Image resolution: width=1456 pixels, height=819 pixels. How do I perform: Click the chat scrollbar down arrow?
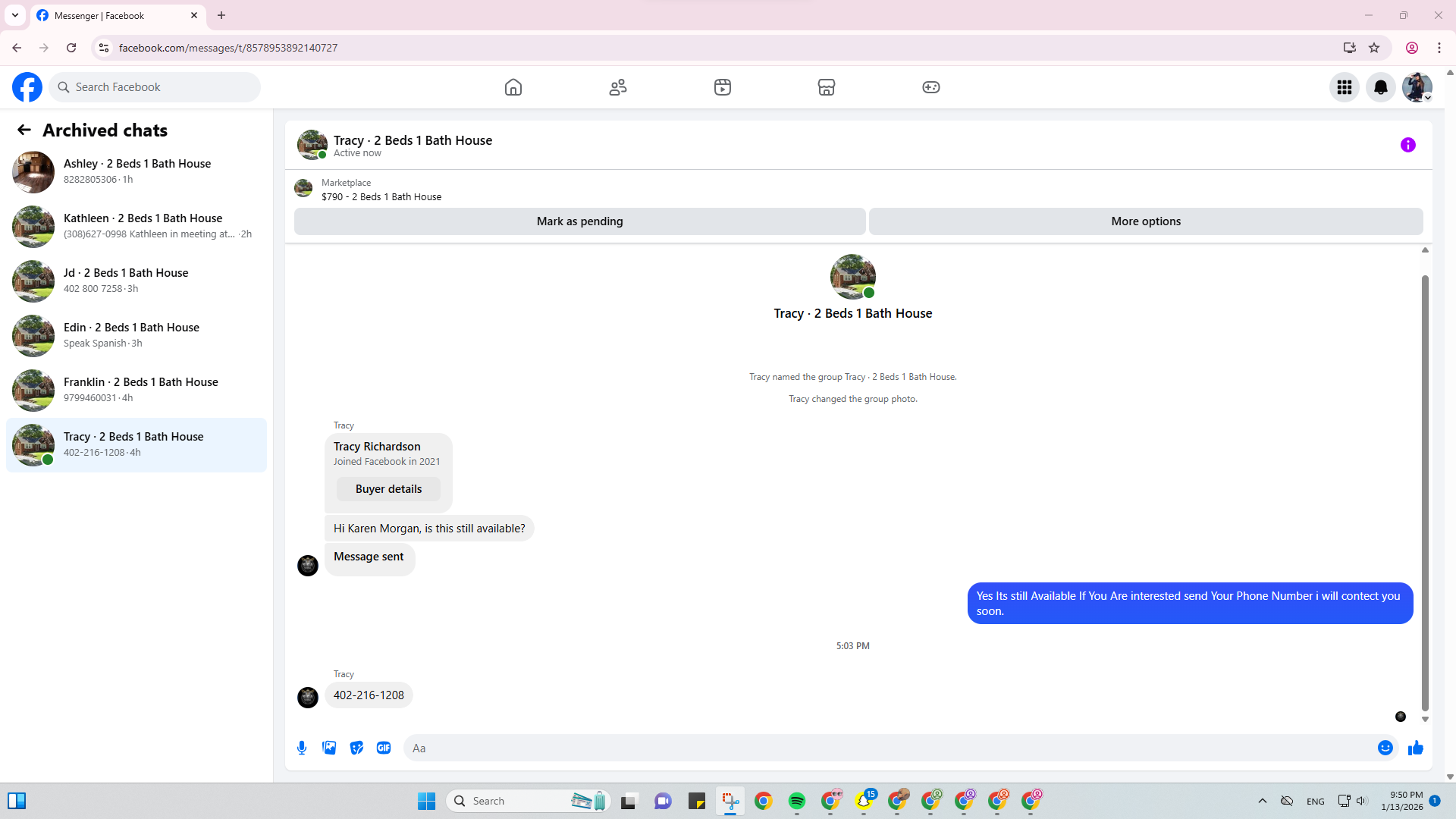(1425, 719)
